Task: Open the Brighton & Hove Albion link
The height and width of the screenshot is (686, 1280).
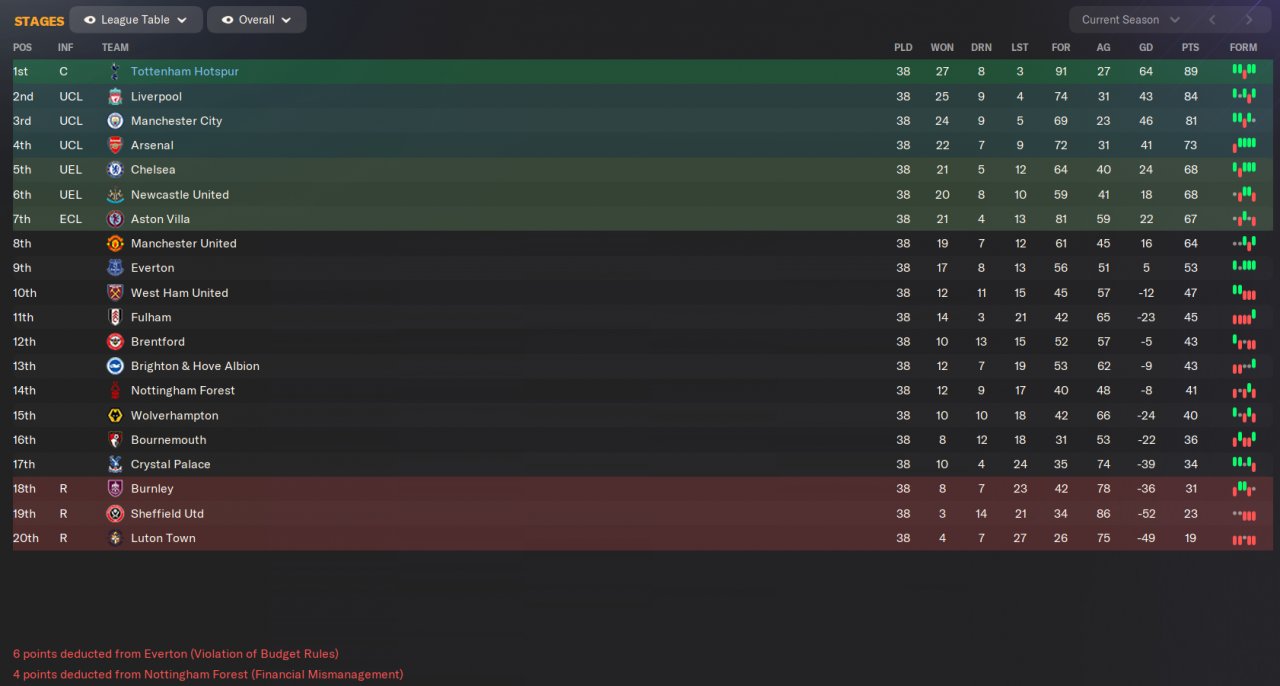Action: 195,366
